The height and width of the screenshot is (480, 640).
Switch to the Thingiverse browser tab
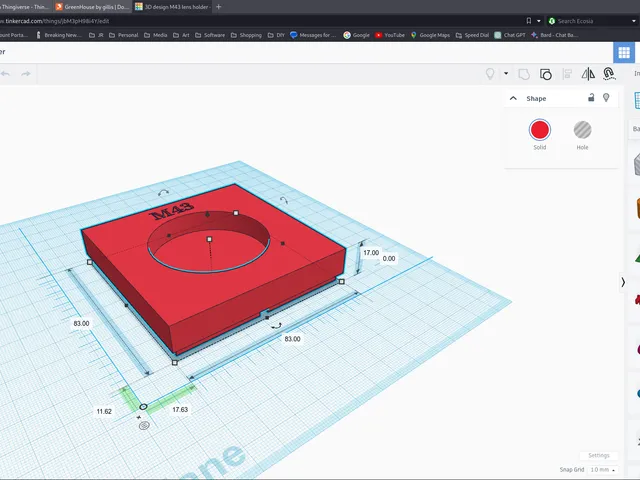24,7
